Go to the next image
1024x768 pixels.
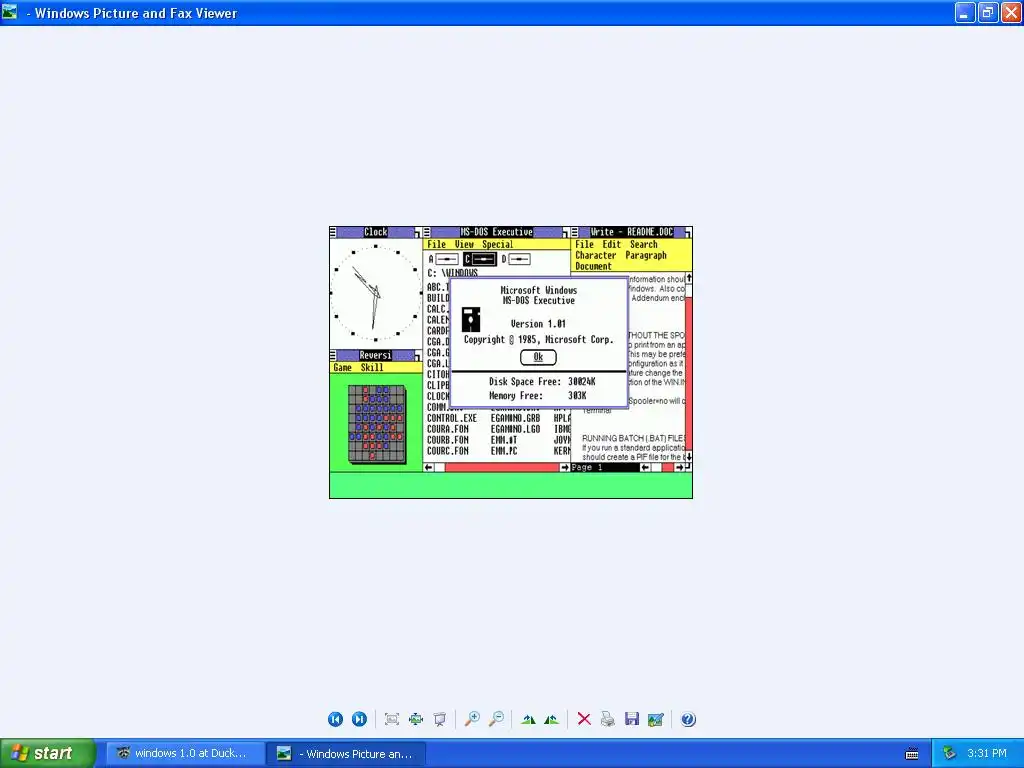[x=359, y=719]
